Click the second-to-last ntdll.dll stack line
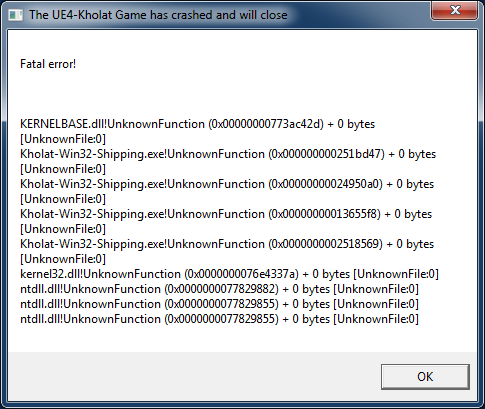 click(x=219, y=304)
